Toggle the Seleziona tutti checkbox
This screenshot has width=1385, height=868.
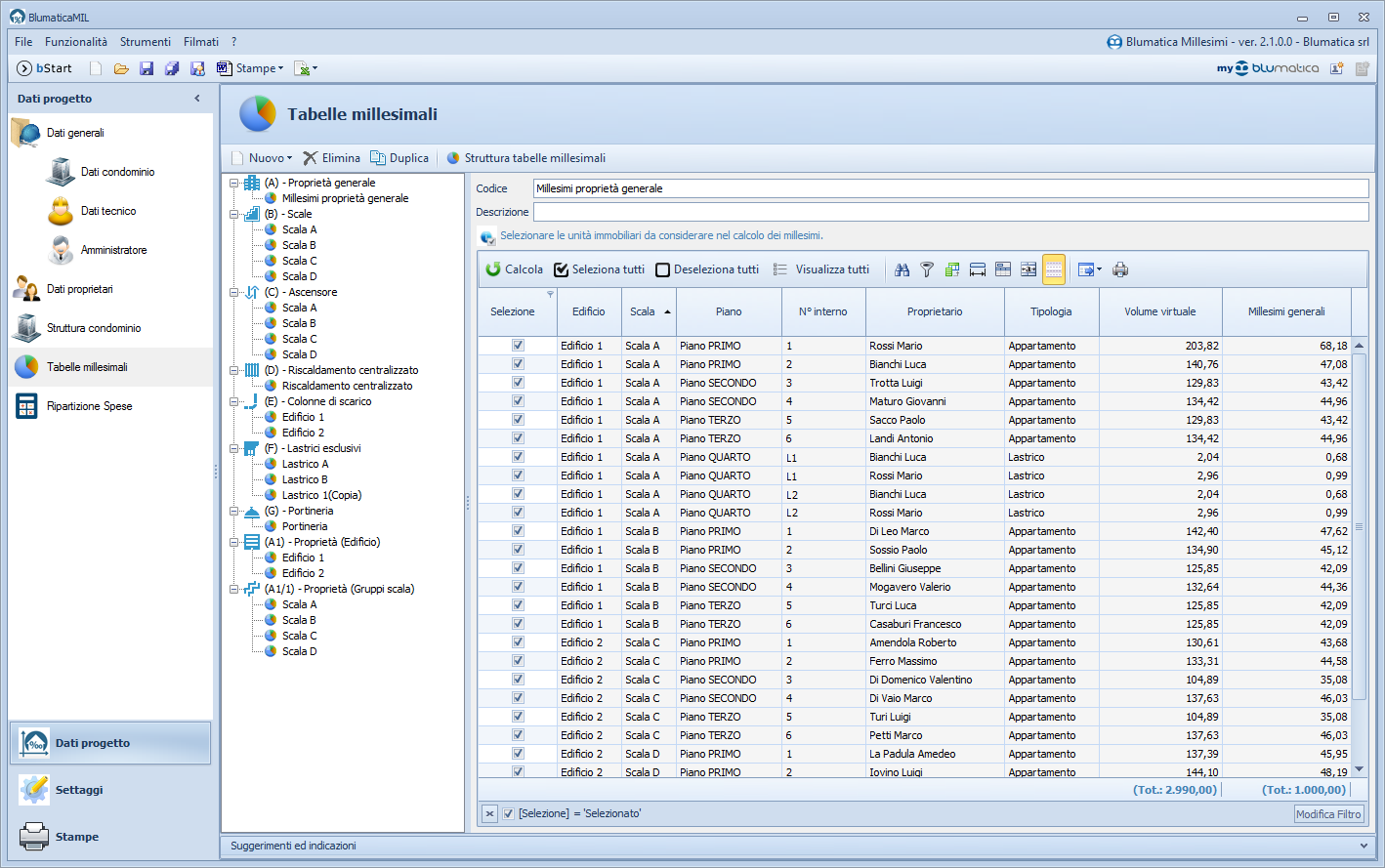(562, 269)
